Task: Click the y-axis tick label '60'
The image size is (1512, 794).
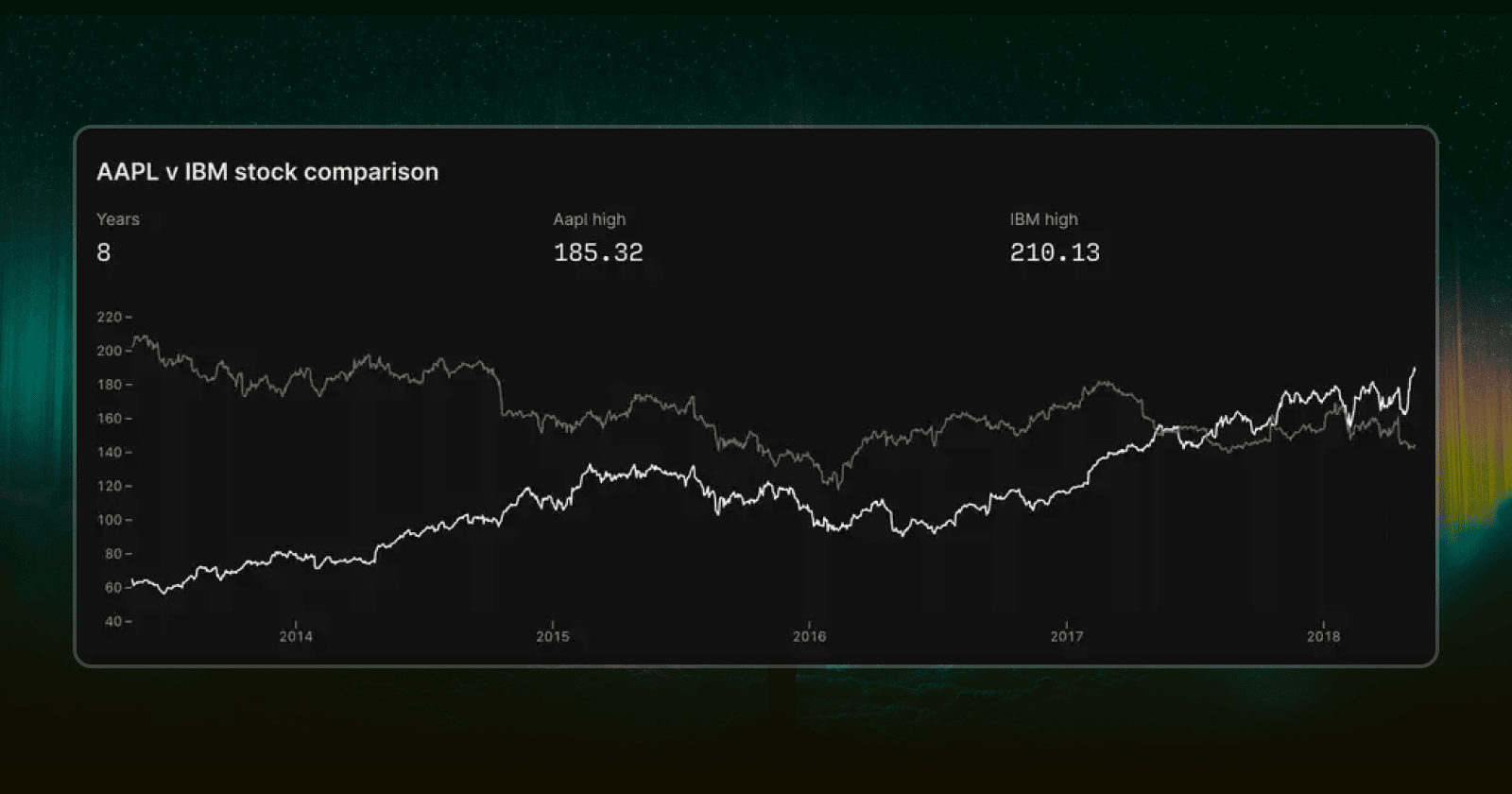Action: click(113, 587)
